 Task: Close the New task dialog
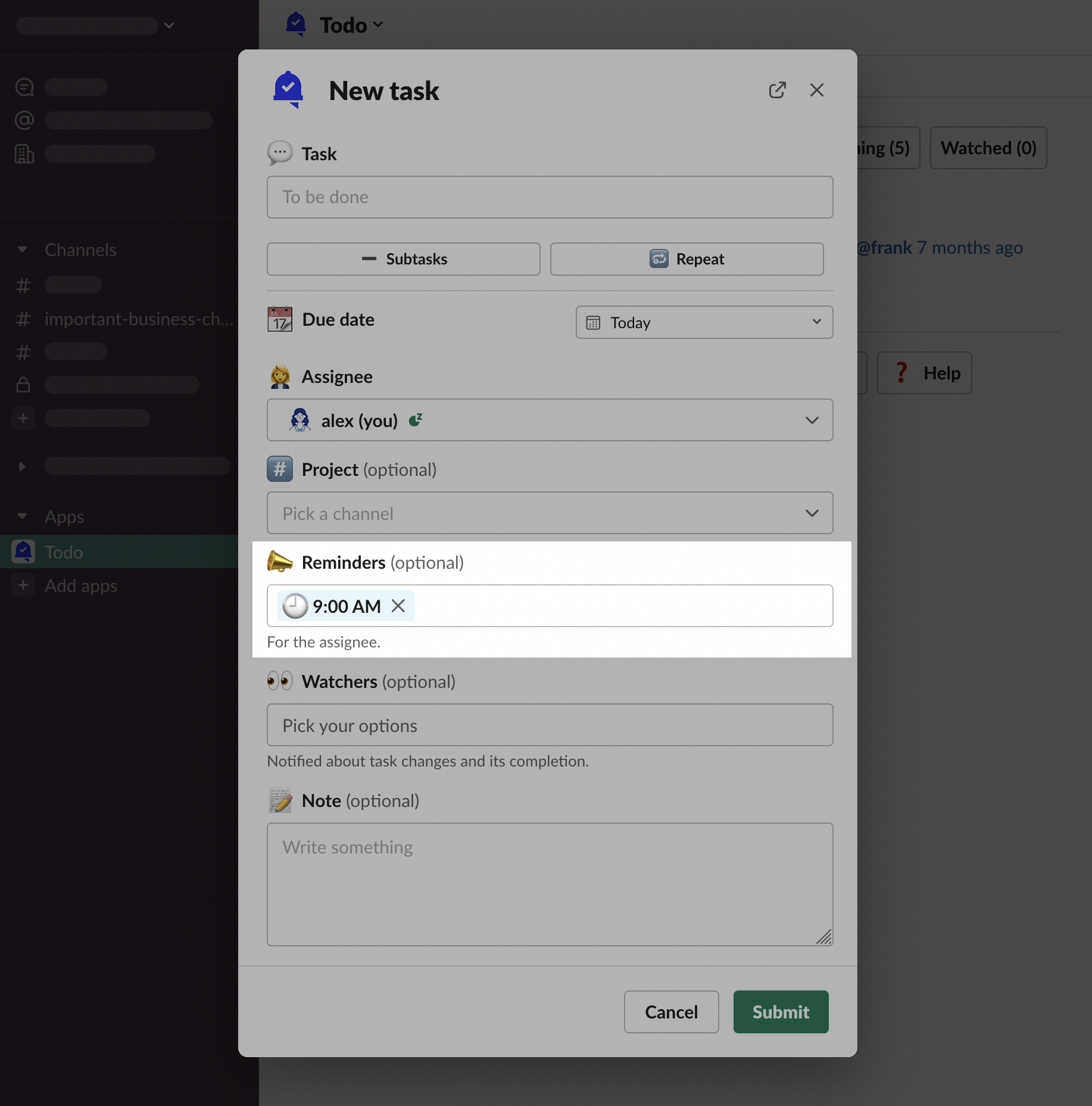(x=816, y=91)
